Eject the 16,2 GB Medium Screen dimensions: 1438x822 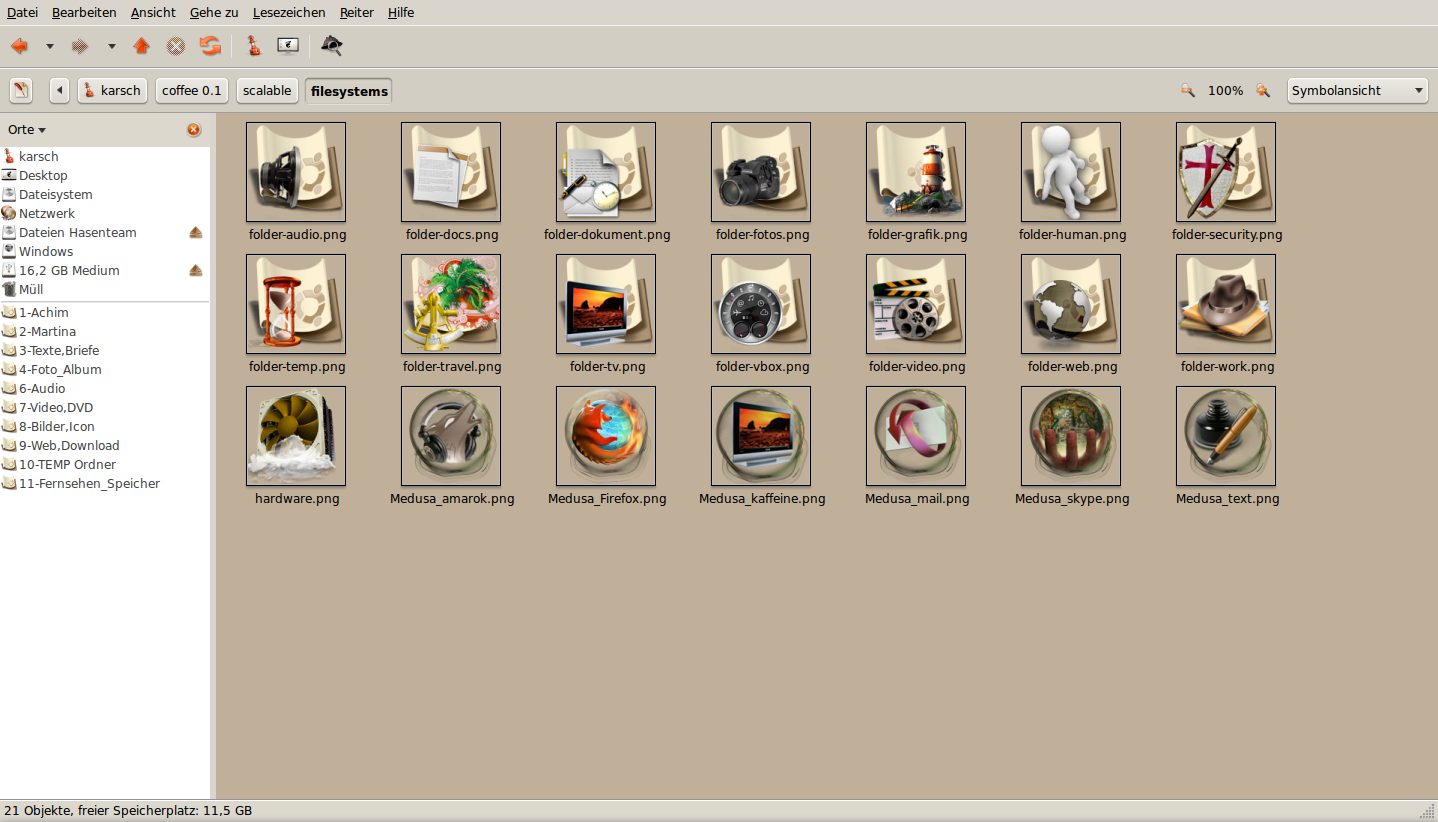click(196, 270)
